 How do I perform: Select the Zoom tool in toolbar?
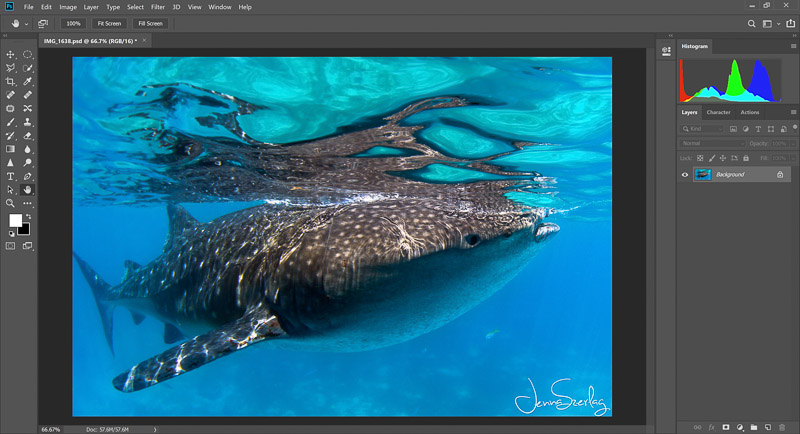10,203
